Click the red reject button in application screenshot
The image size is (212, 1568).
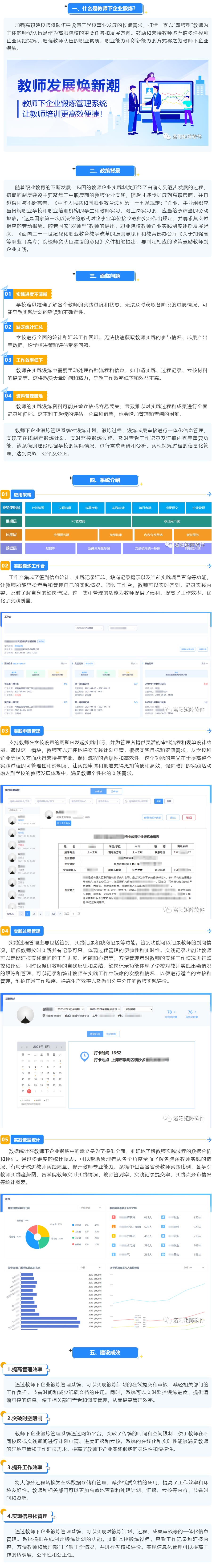[189, 818]
